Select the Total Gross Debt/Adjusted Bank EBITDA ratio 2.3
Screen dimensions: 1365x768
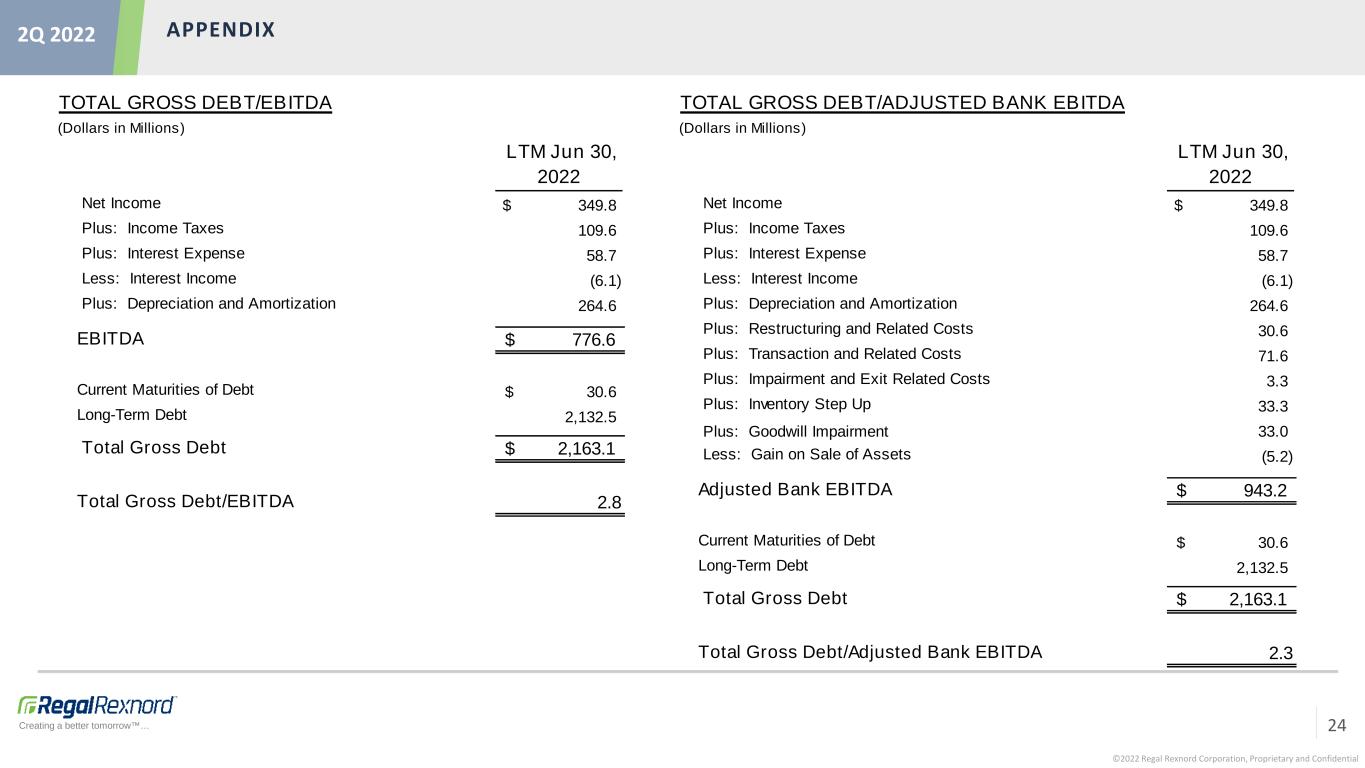(1280, 654)
